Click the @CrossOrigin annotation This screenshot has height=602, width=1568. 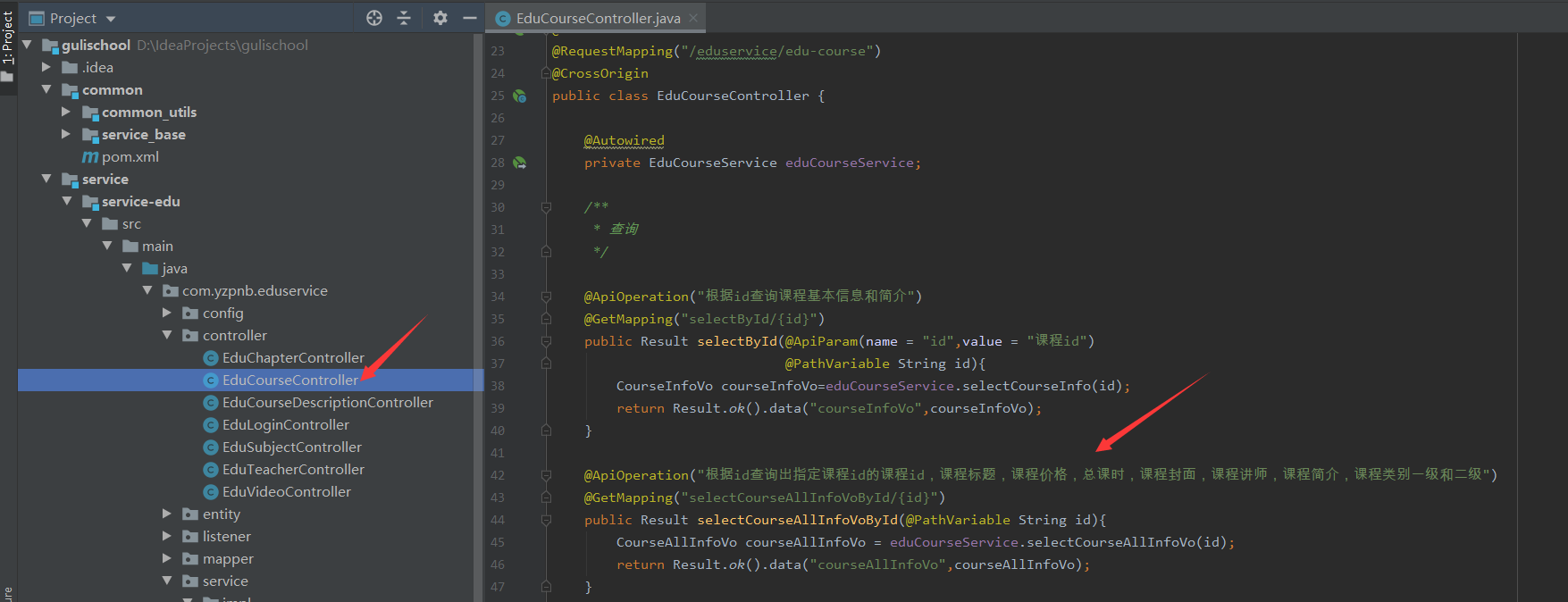pyautogui.click(x=600, y=73)
